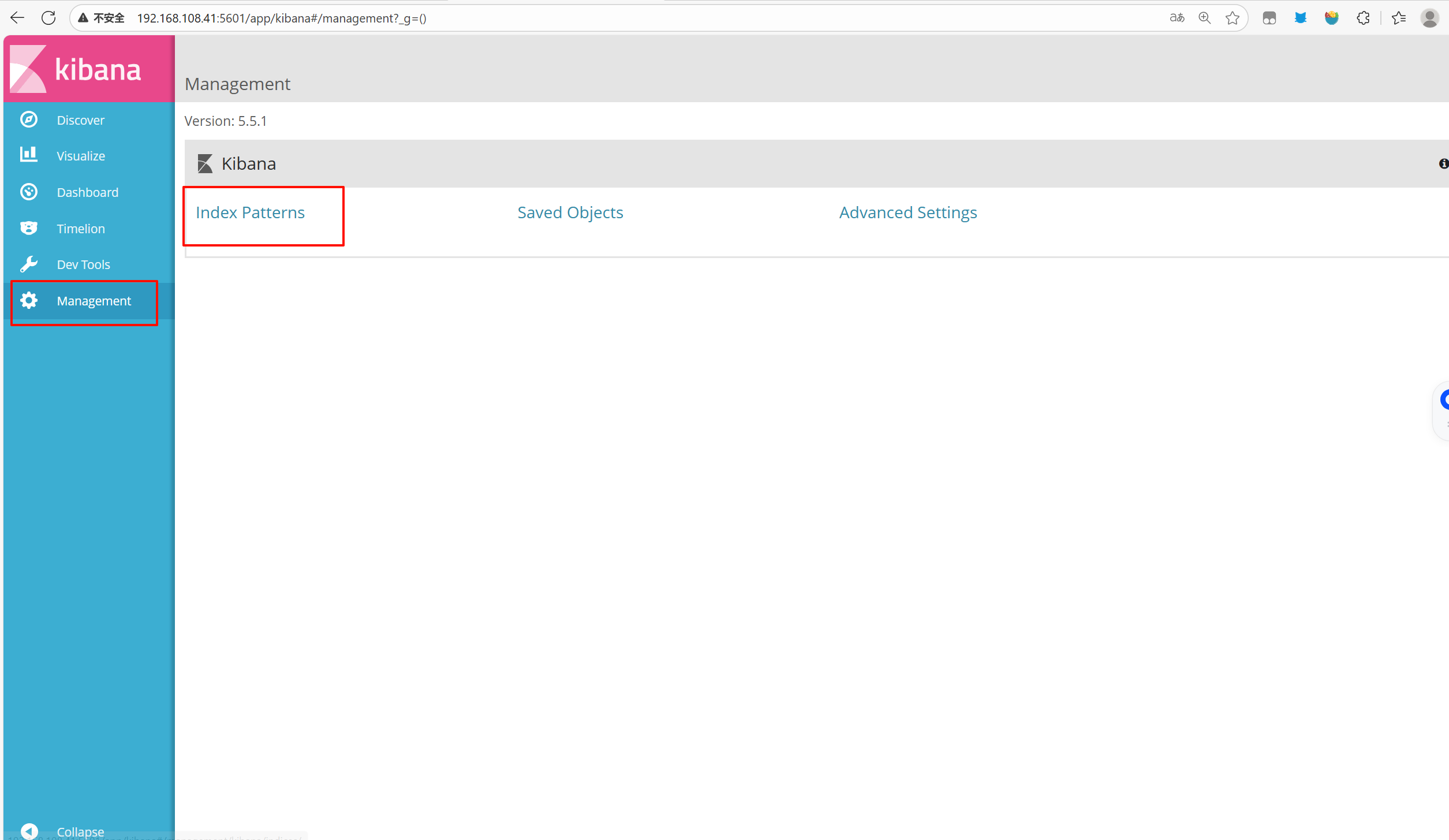This screenshot has width=1449, height=840.
Task: Open the Index Patterns link
Action: [x=250, y=212]
